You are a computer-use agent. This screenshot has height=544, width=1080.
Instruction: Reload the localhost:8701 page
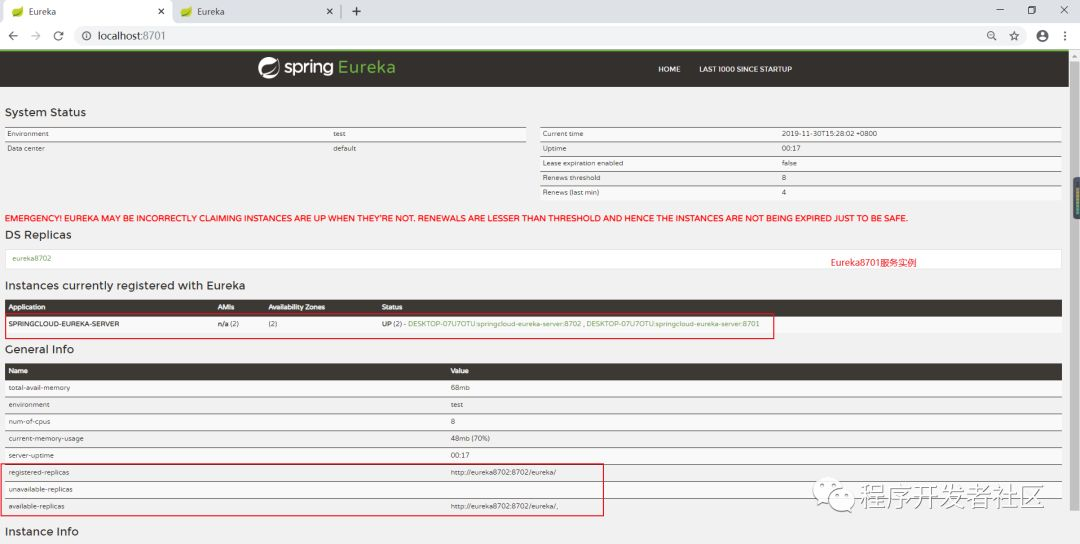click(x=59, y=36)
